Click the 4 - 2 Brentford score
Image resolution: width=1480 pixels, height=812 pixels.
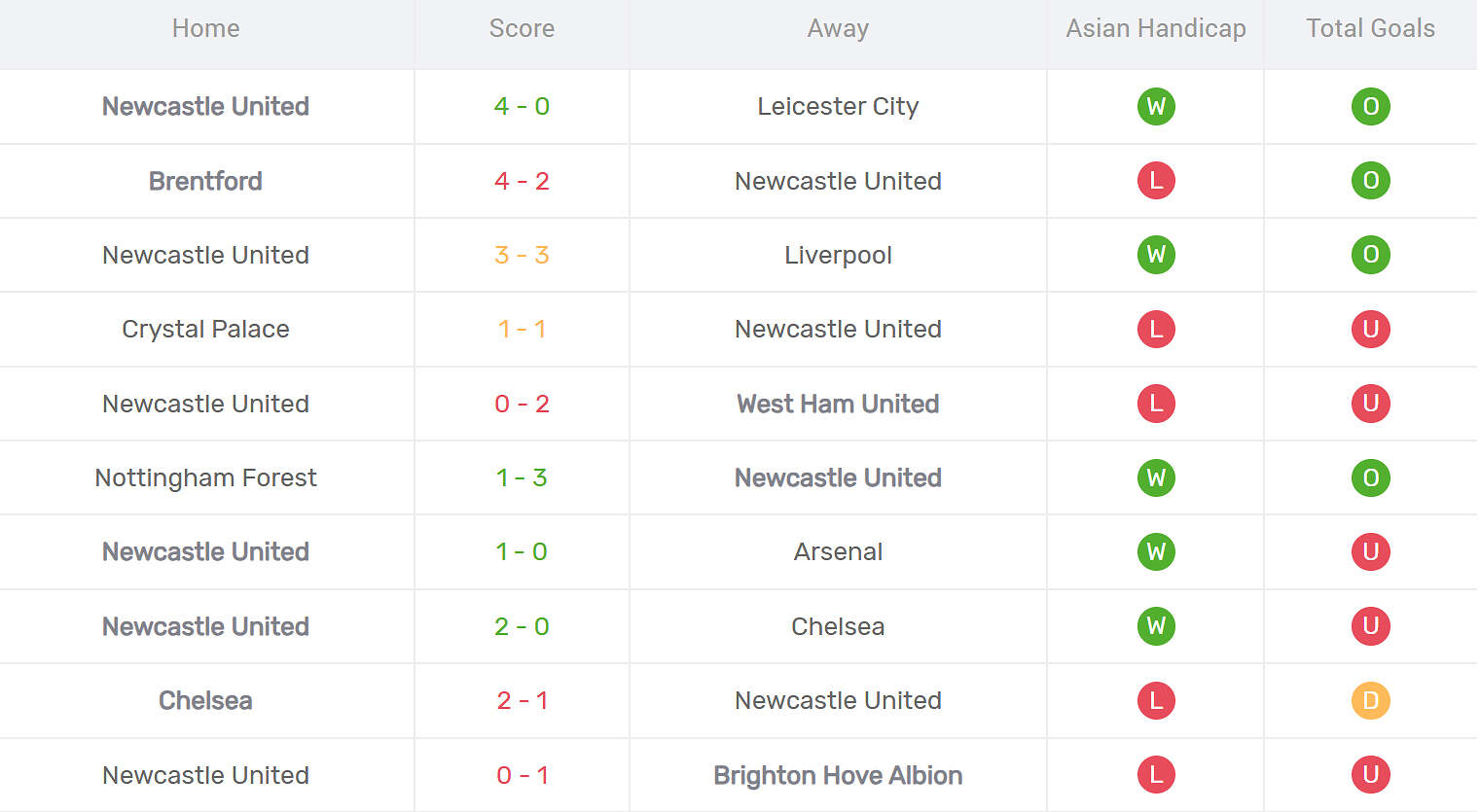[x=522, y=181]
